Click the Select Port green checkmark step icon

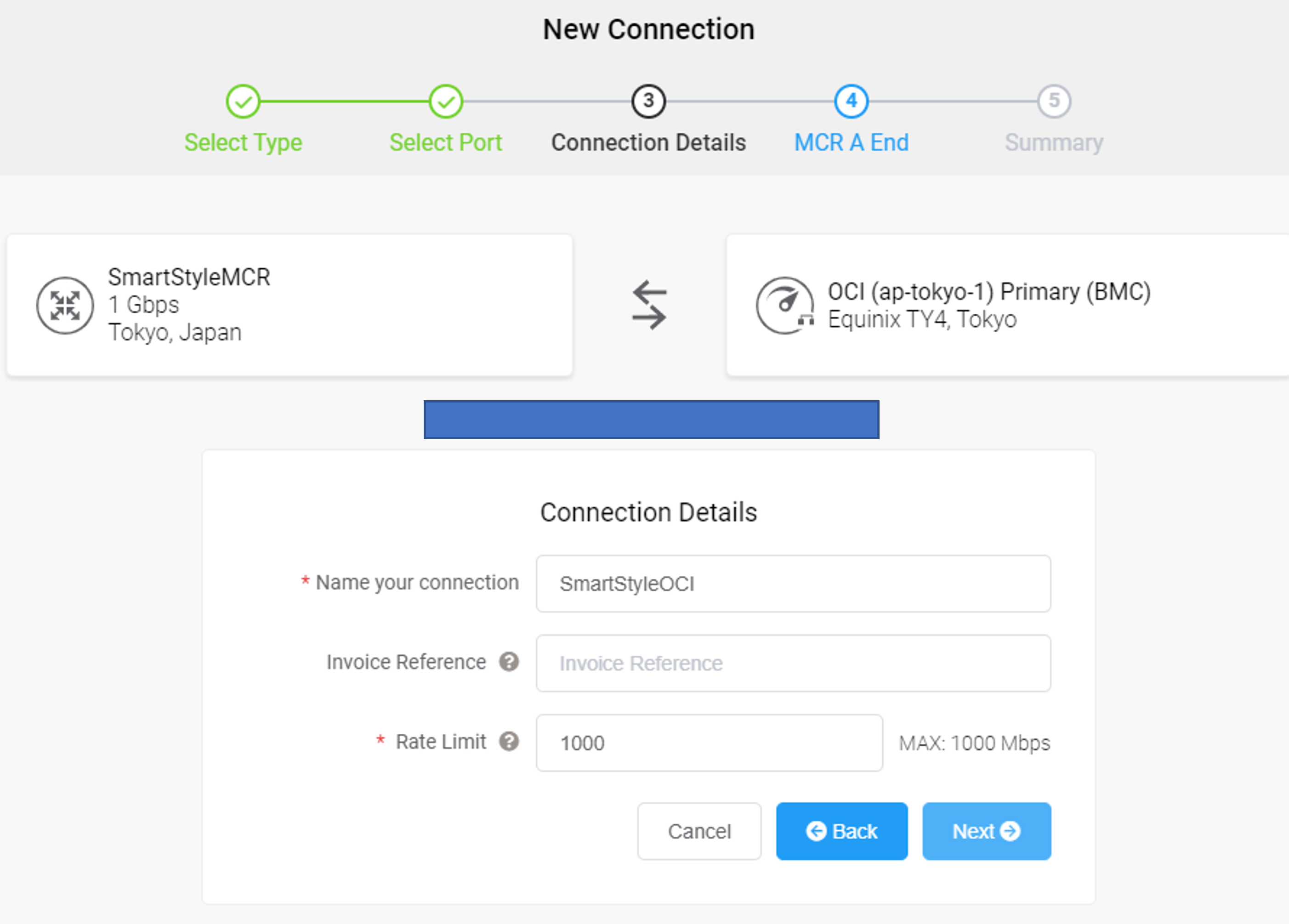pyautogui.click(x=446, y=102)
